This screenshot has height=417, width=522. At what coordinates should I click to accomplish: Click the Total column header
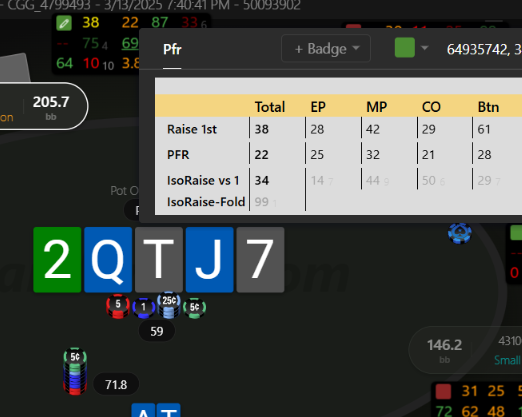[270, 107]
